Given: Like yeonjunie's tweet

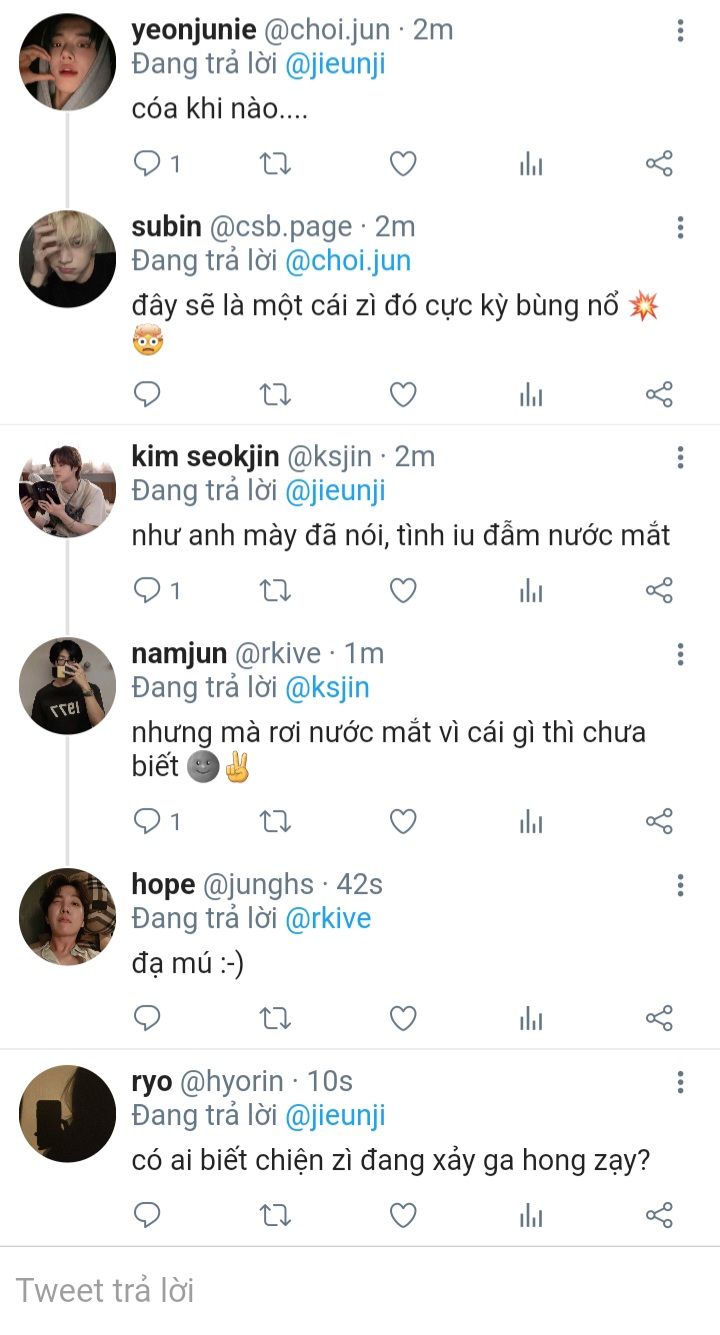Looking at the screenshot, I should pos(402,164).
